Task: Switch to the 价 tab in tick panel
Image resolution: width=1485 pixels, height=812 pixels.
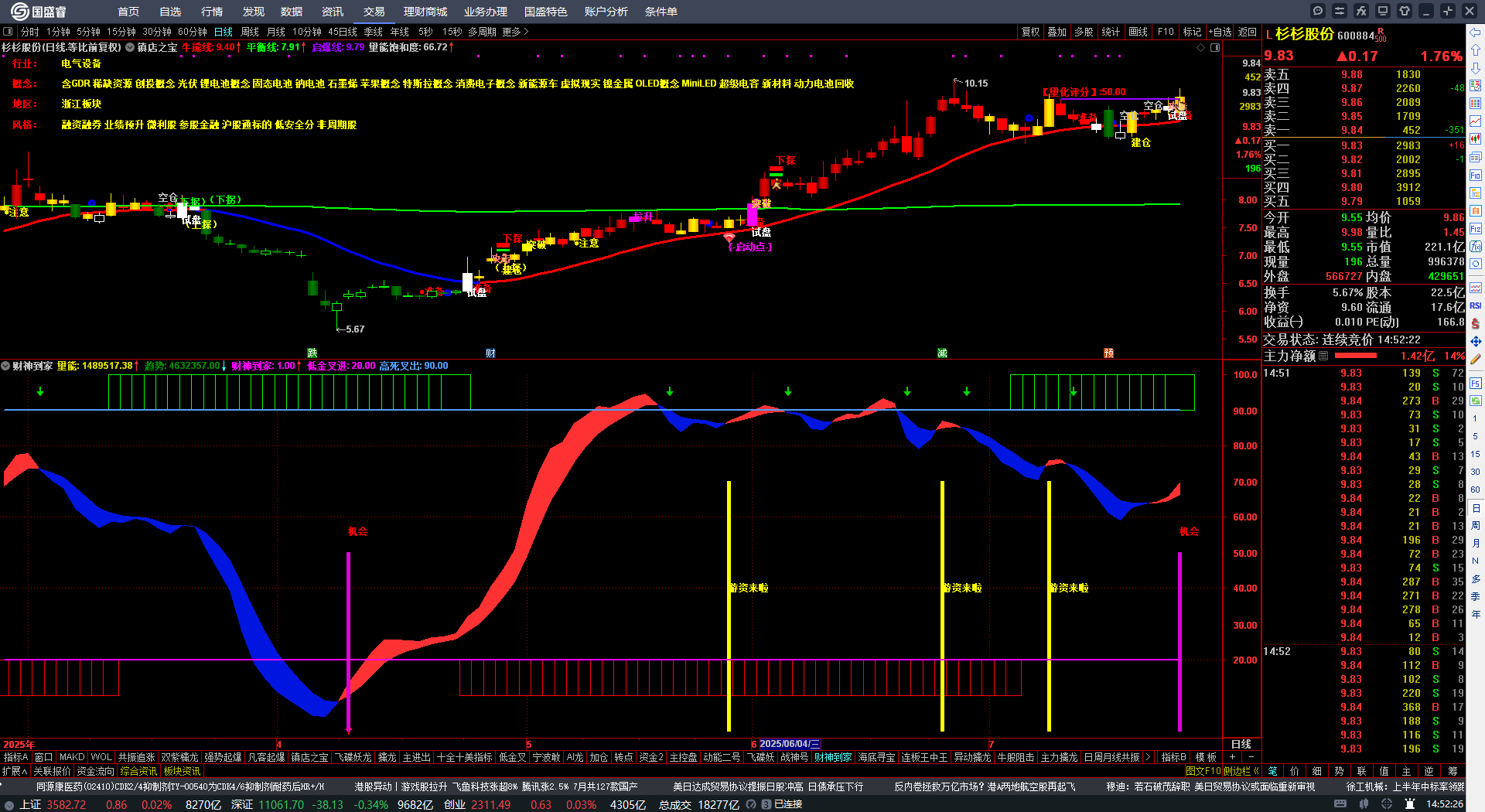Action: (1295, 771)
